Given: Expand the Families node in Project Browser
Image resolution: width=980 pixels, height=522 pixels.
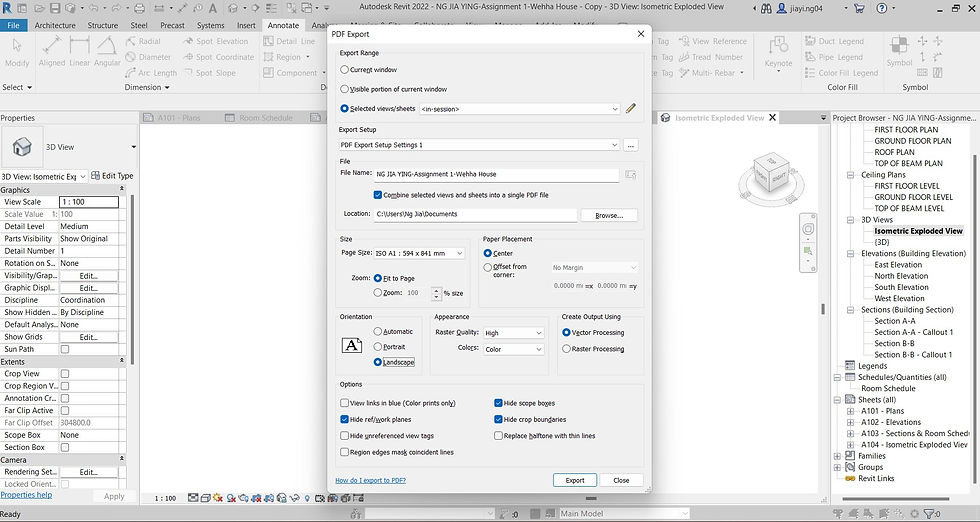Looking at the screenshot, I should click(838, 456).
